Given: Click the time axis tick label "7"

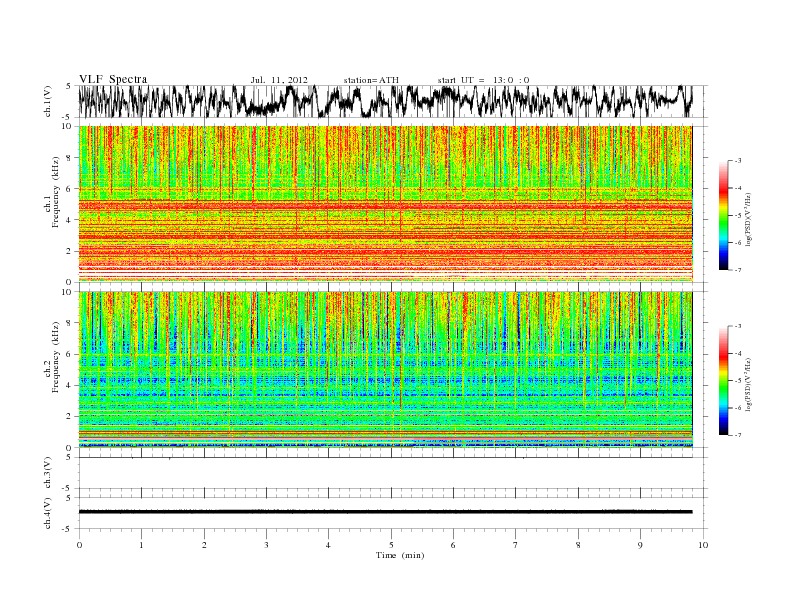Looking at the screenshot, I should pos(516,545).
